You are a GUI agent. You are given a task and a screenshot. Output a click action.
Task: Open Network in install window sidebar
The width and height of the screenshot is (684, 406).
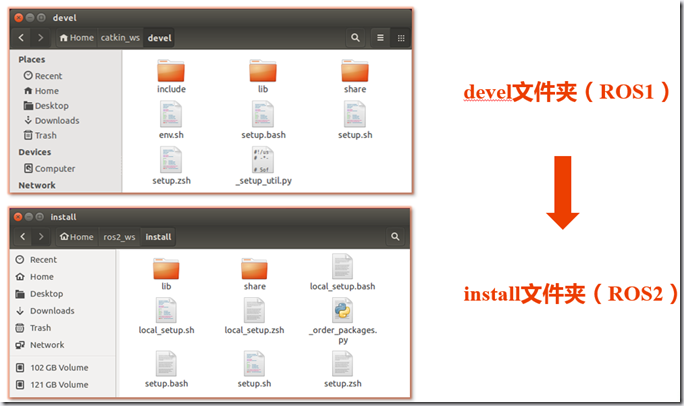pos(40,345)
